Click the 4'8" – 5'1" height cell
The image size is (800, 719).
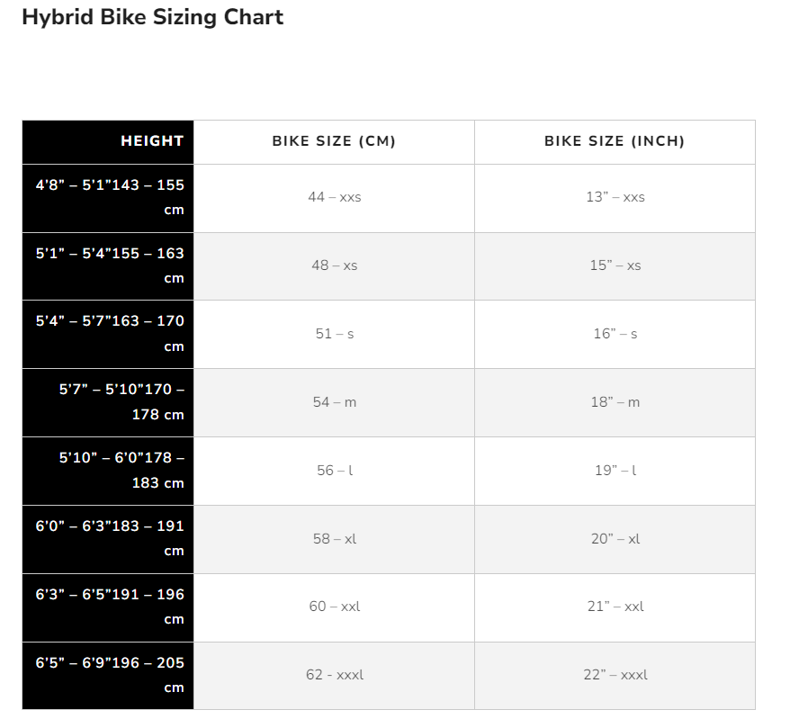(110, 198)
